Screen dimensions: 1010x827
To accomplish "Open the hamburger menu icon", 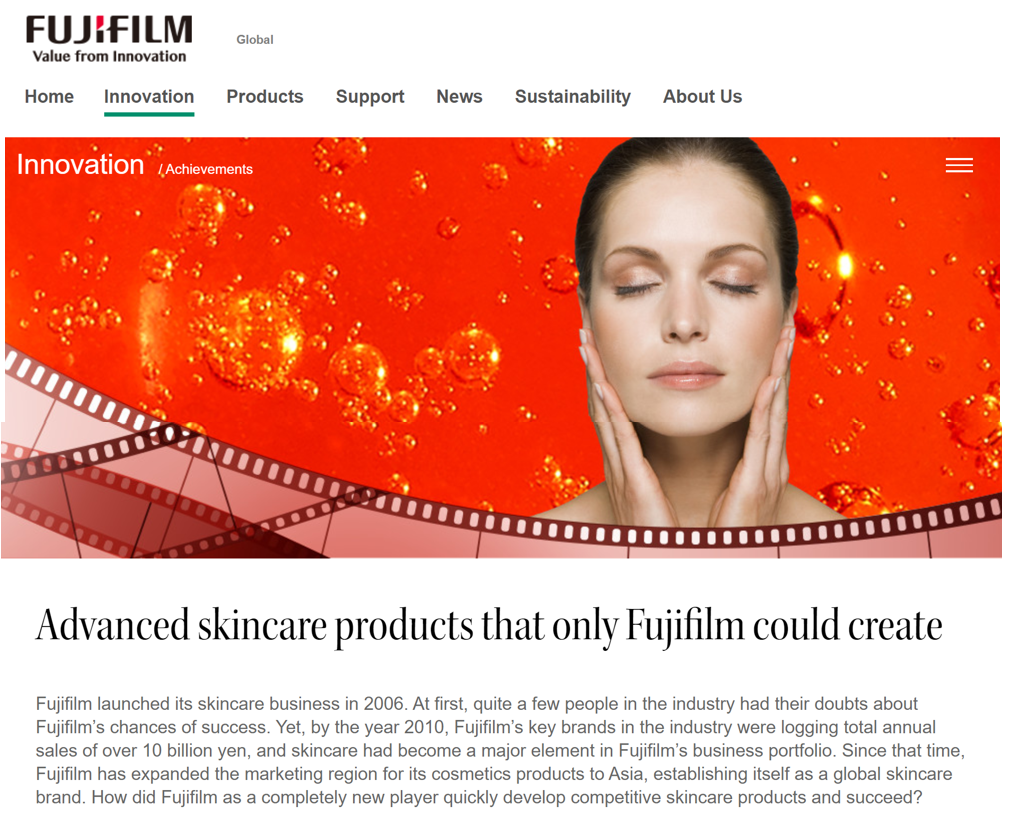I will [x=958, y=166].
